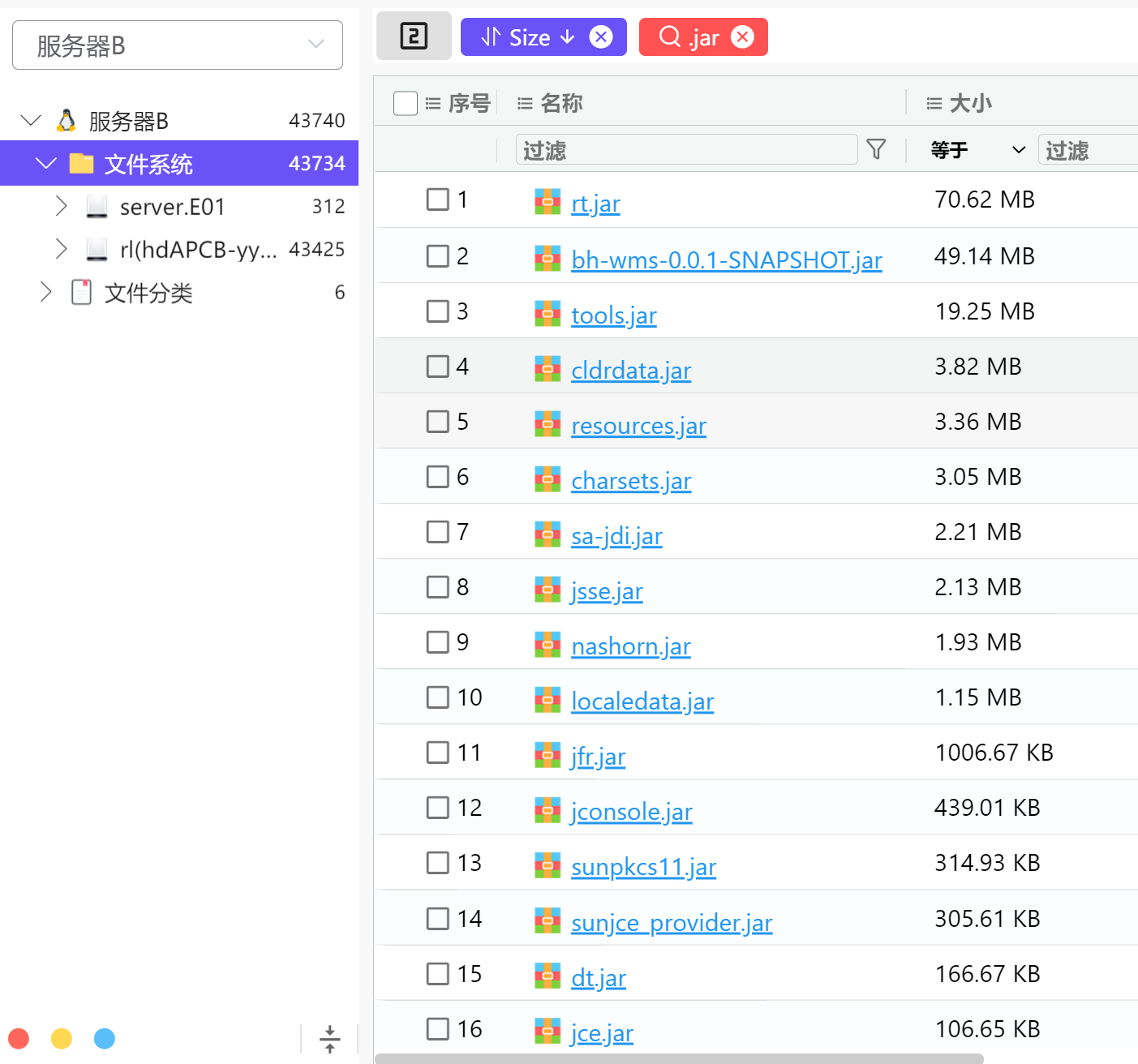Open the 服务器B dropdown selector
The image size is (1138, 1064).
[178, 45]
